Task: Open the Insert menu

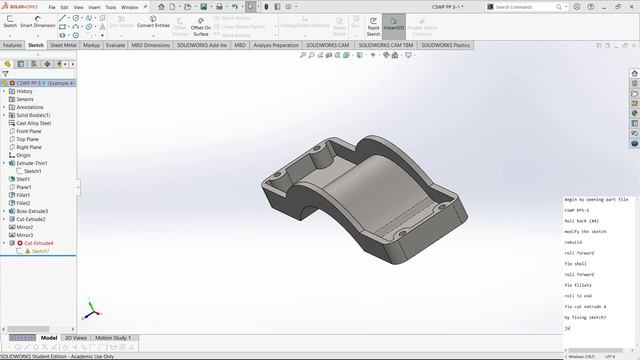Action: point(94,7)
